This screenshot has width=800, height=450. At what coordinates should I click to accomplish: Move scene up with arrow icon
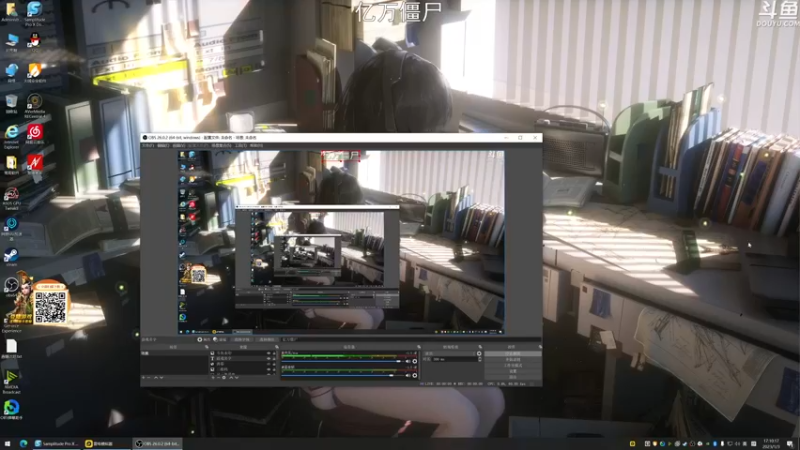(x=156, y=378)
